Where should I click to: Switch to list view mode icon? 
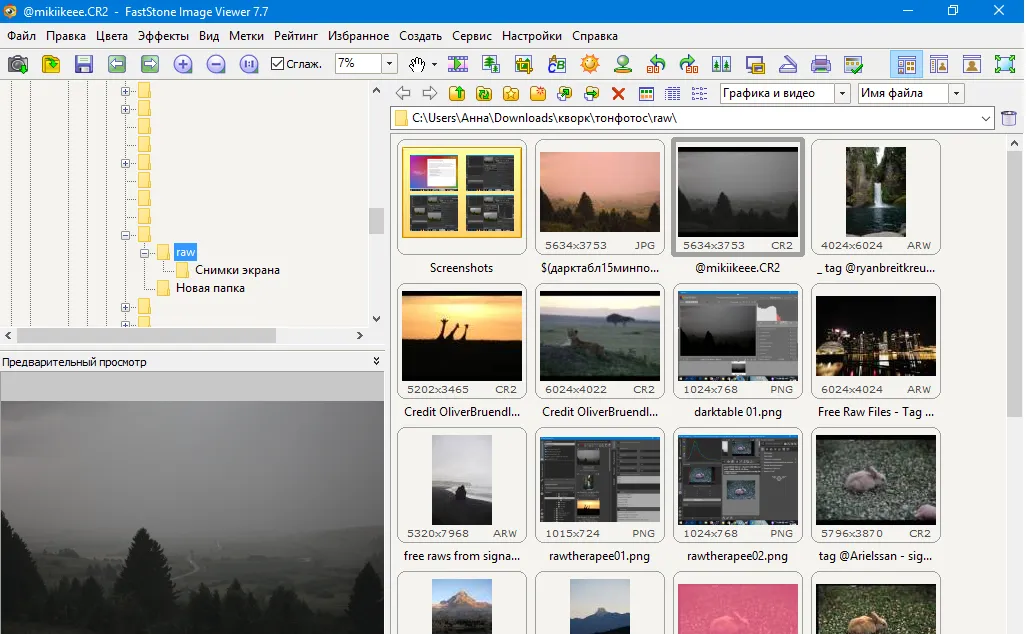pos(699,94)
